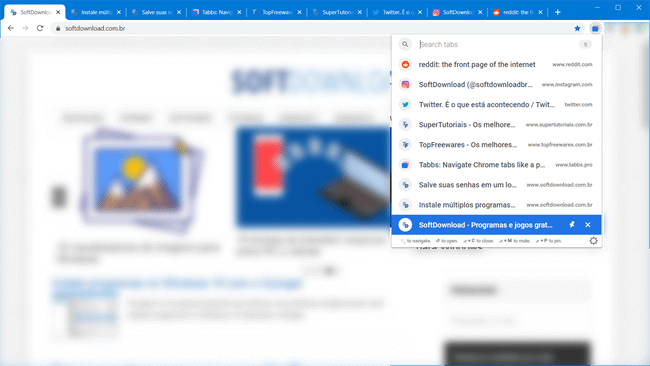Click the Instale múltiplos programas favicon

pos(405,205)
